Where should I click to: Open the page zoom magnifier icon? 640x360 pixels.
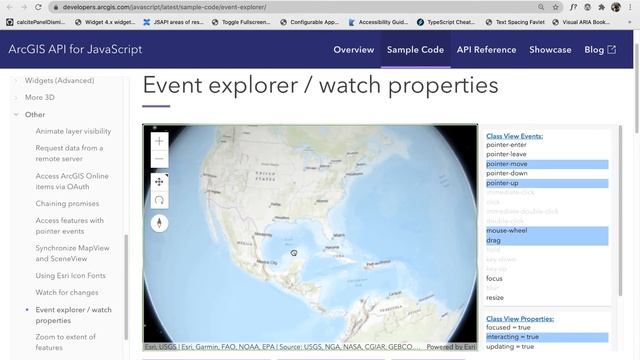click(x=541, y=7)
